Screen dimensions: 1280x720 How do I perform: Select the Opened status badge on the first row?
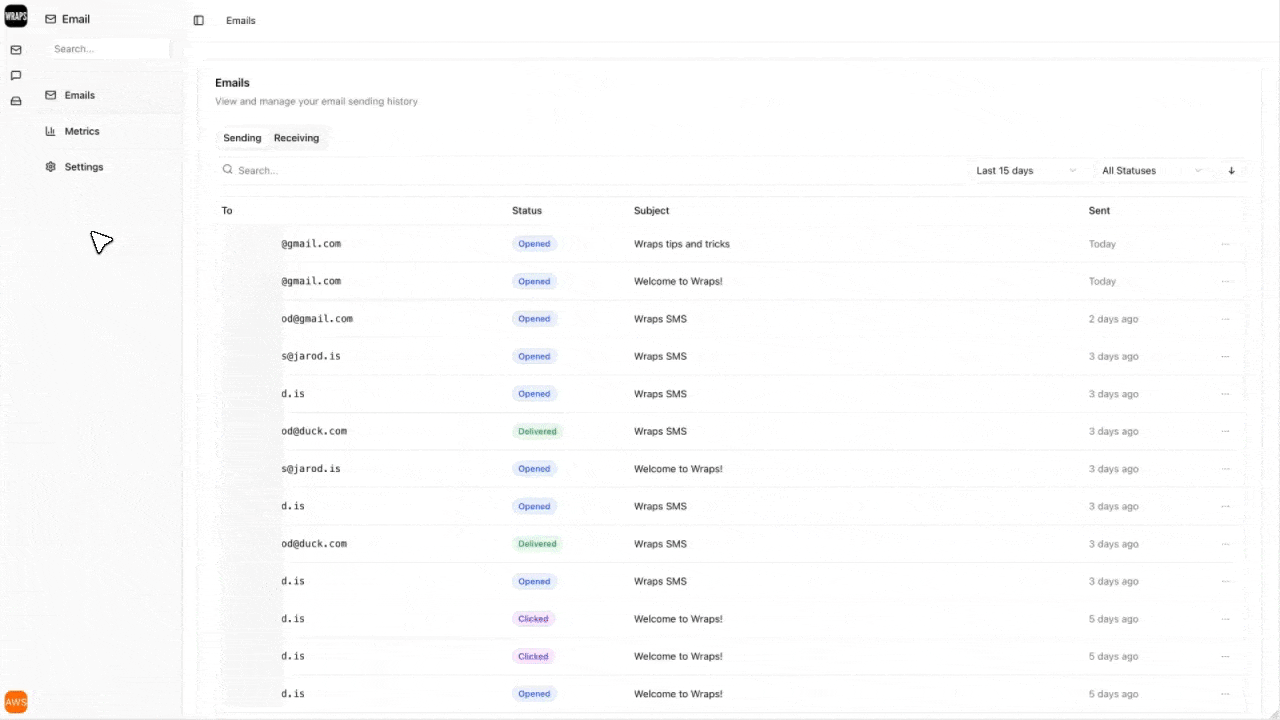[x=534, y=243]
